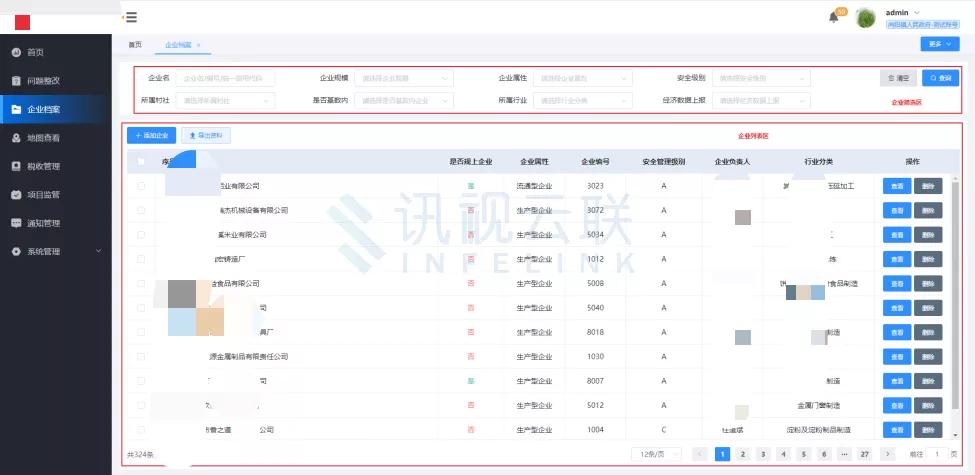
Task: Click the blue 查询 search button
Action: (x=940, y=78)
